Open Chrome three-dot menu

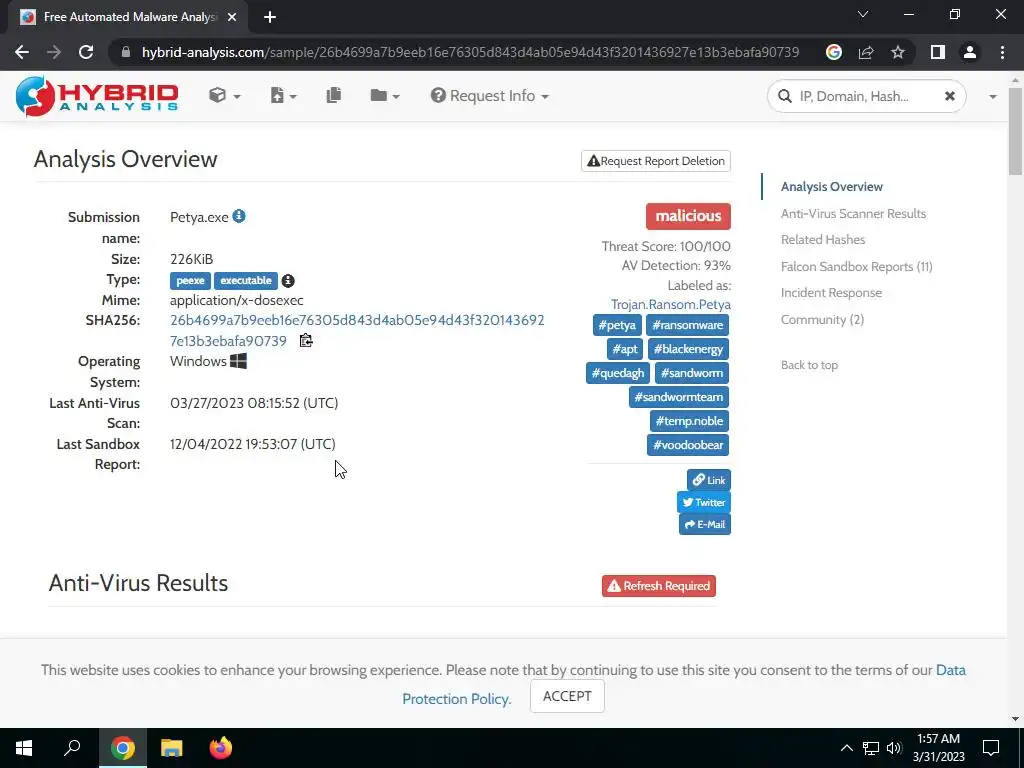(1002, 52)
